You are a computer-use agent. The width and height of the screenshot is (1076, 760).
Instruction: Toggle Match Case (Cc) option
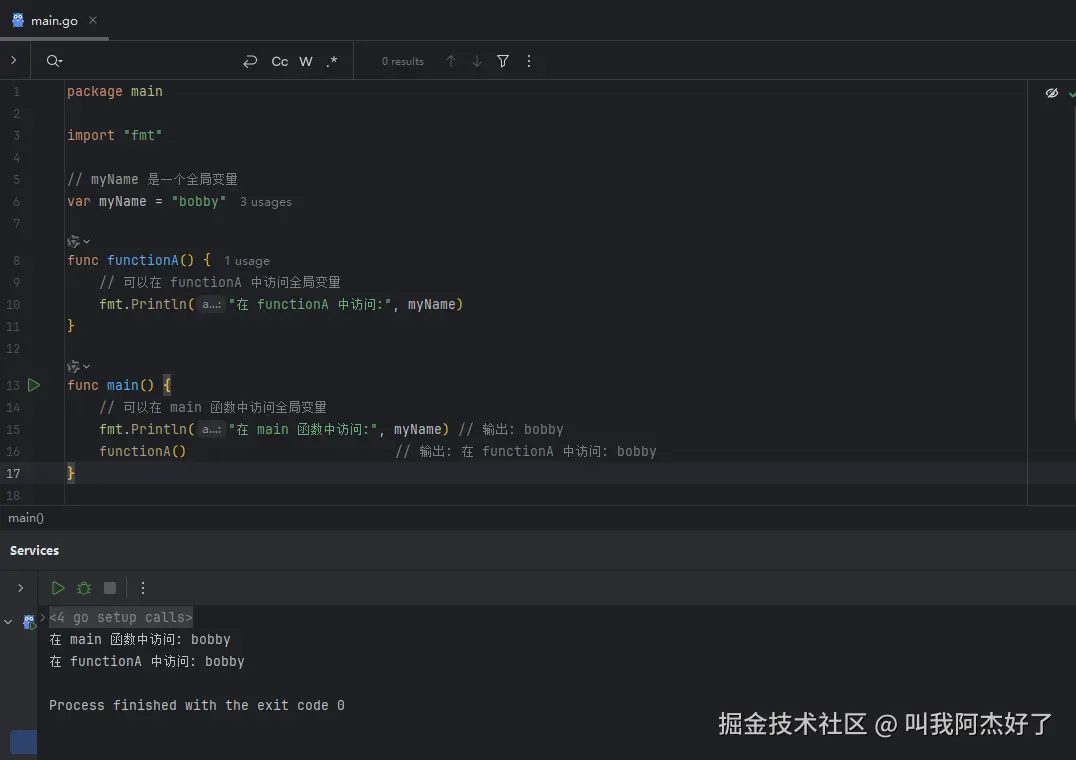point(279,61)
